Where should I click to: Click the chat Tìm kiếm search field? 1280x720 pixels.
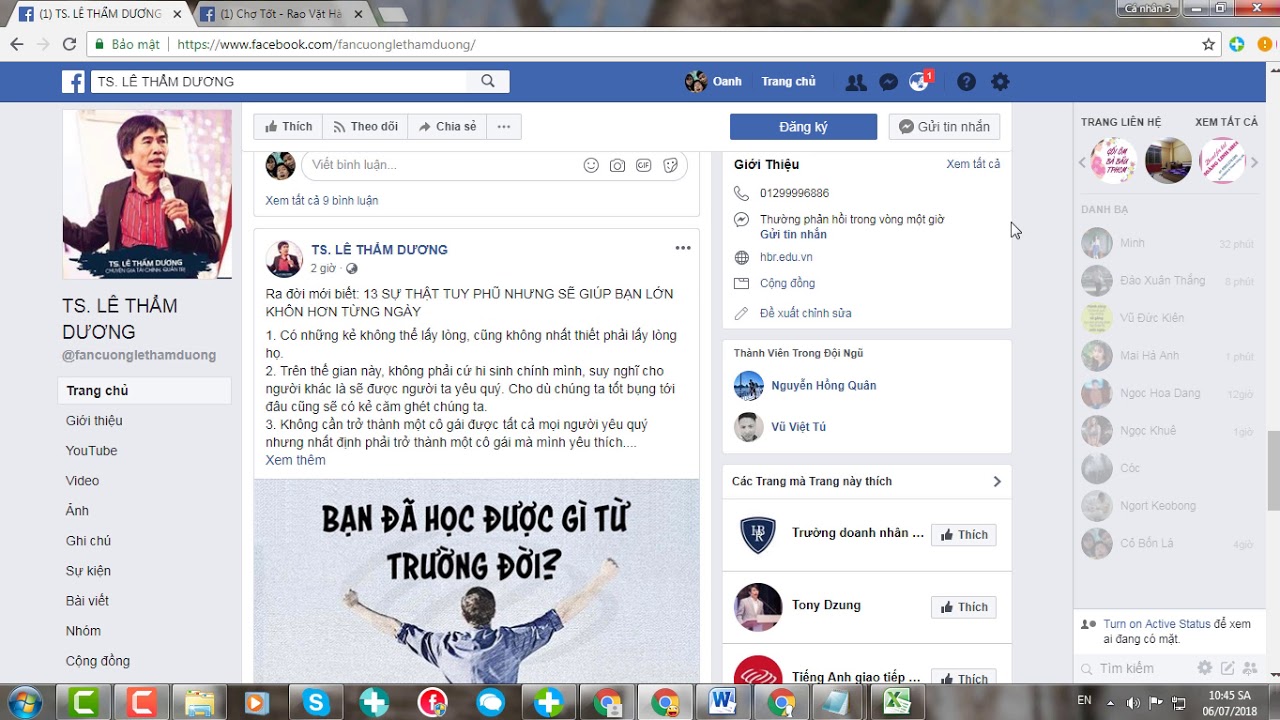coord(1140,668)
